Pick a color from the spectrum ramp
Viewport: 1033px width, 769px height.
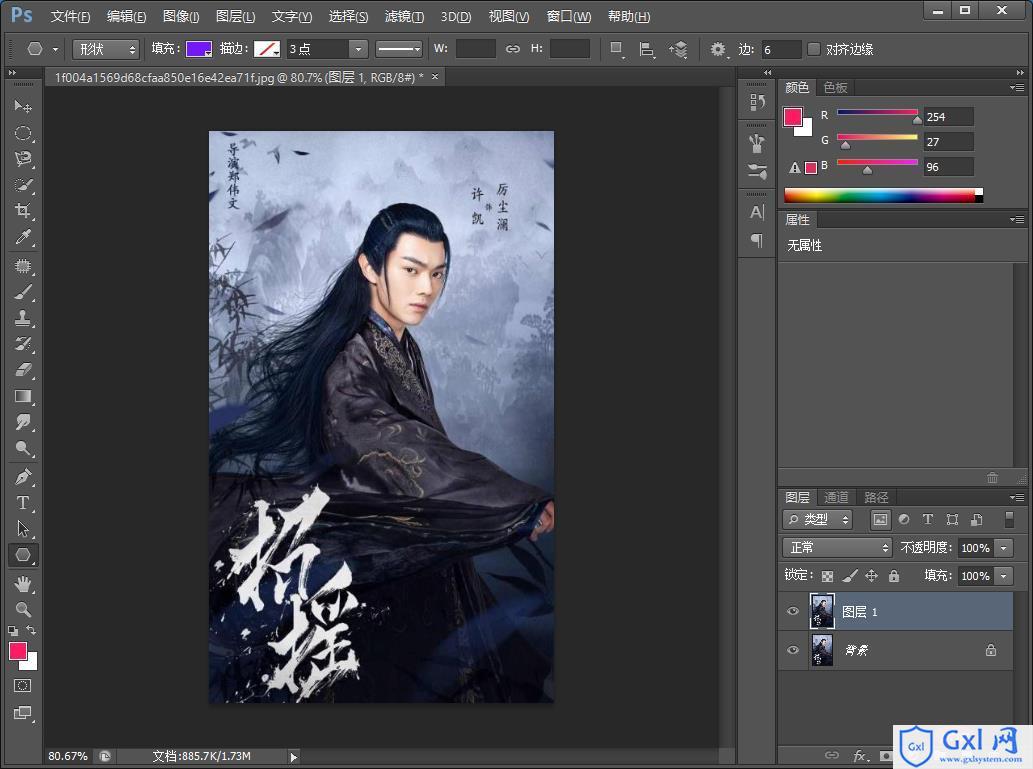pos(883,195)
